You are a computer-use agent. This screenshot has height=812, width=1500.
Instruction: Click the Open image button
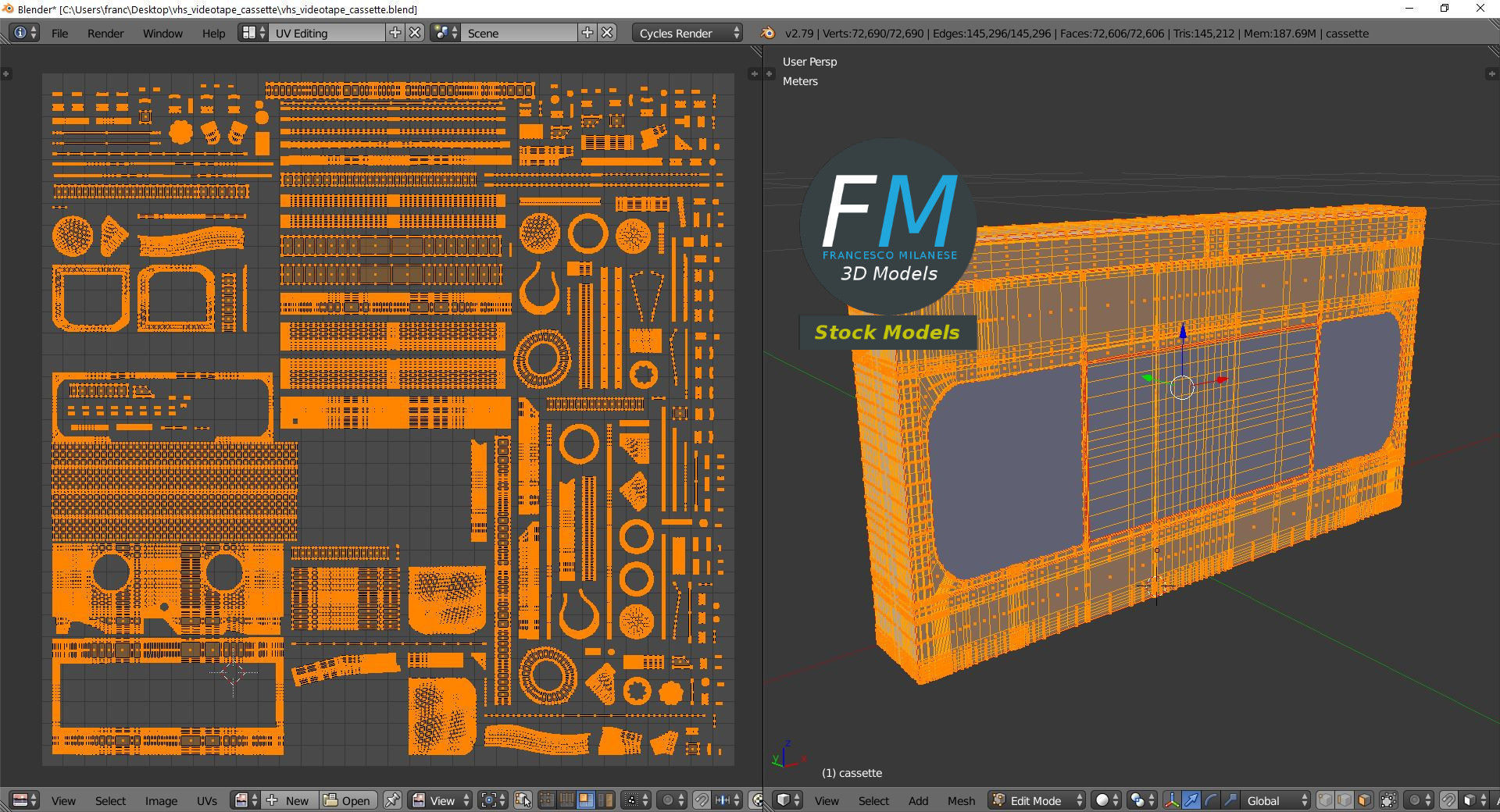coord(348,800)
